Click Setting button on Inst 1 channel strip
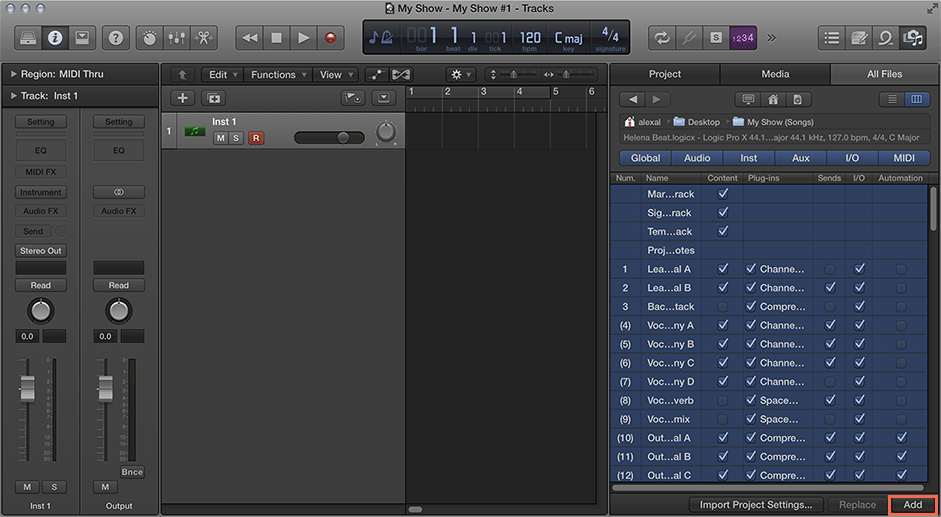 point(41,122)
